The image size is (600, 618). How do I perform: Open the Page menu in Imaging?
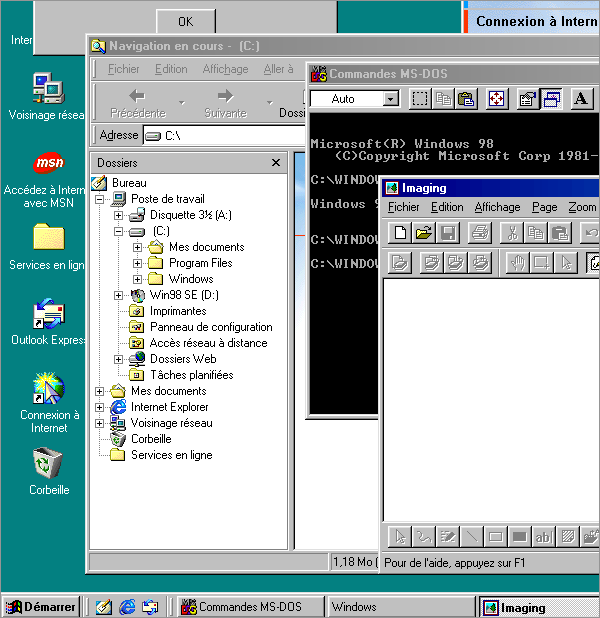[544, 207]
